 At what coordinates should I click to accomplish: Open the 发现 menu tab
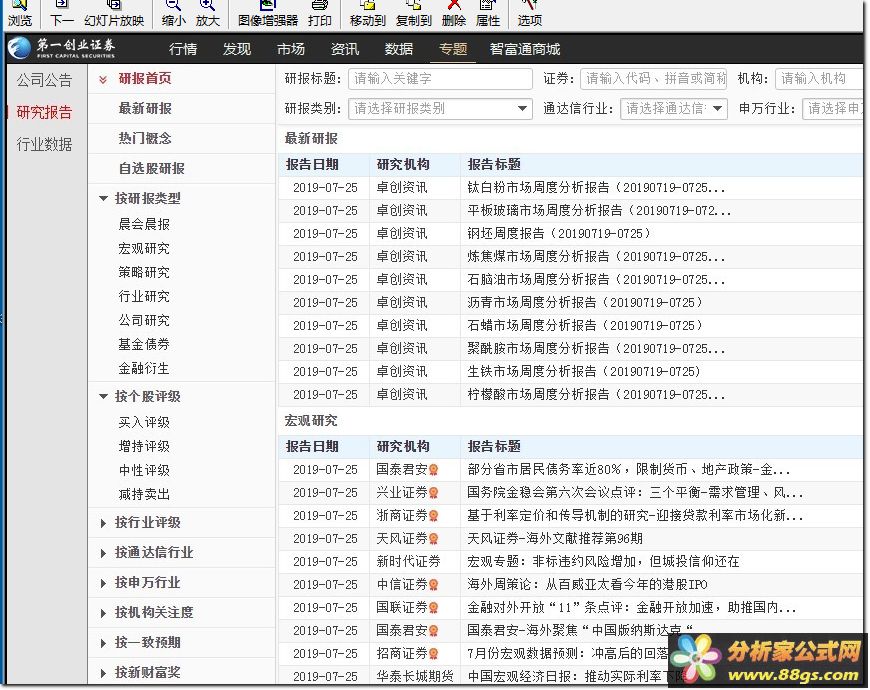point(237,49)
